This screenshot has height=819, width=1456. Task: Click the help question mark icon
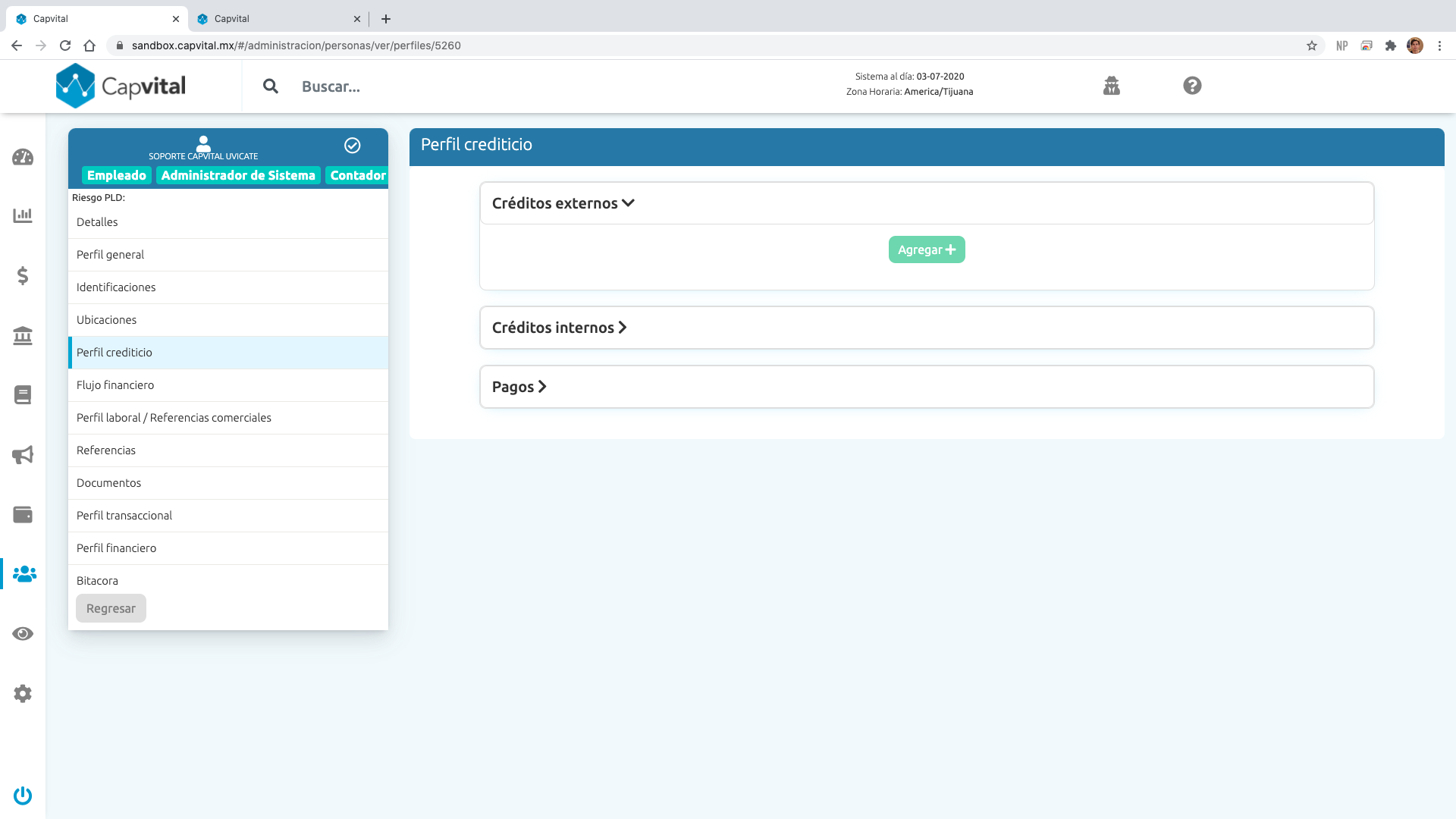click(1192, 86)
